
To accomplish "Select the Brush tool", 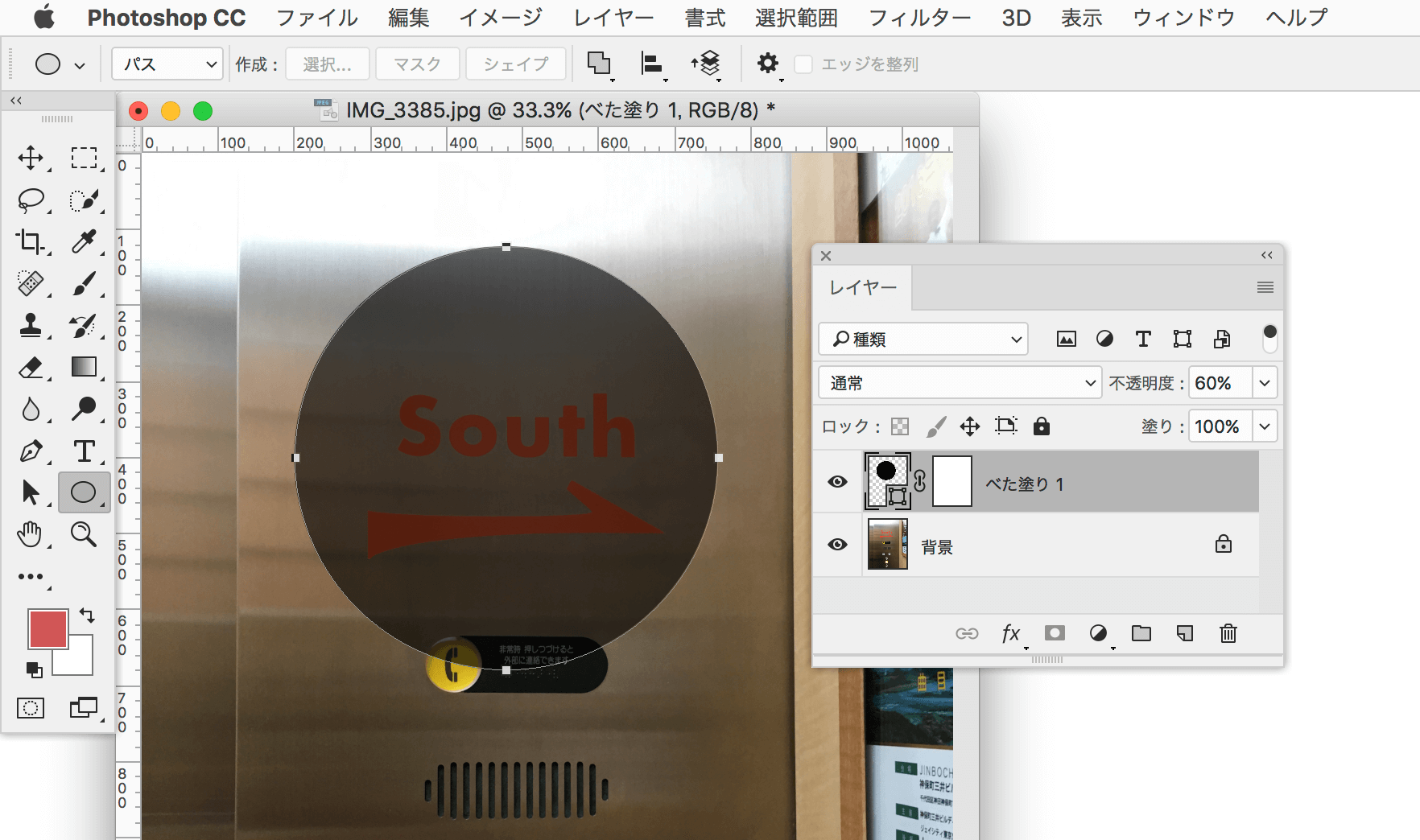I will click(x=84, y=283).
